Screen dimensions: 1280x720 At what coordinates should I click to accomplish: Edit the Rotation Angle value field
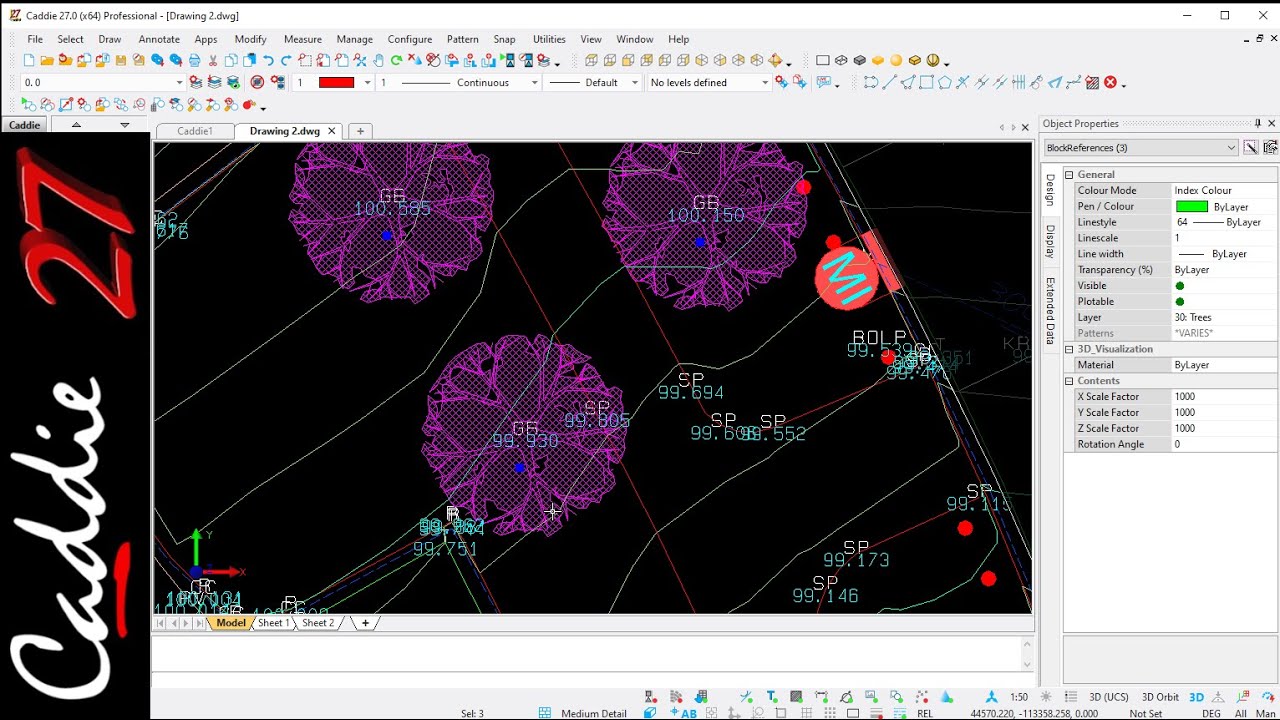(x=1224, y=445)
